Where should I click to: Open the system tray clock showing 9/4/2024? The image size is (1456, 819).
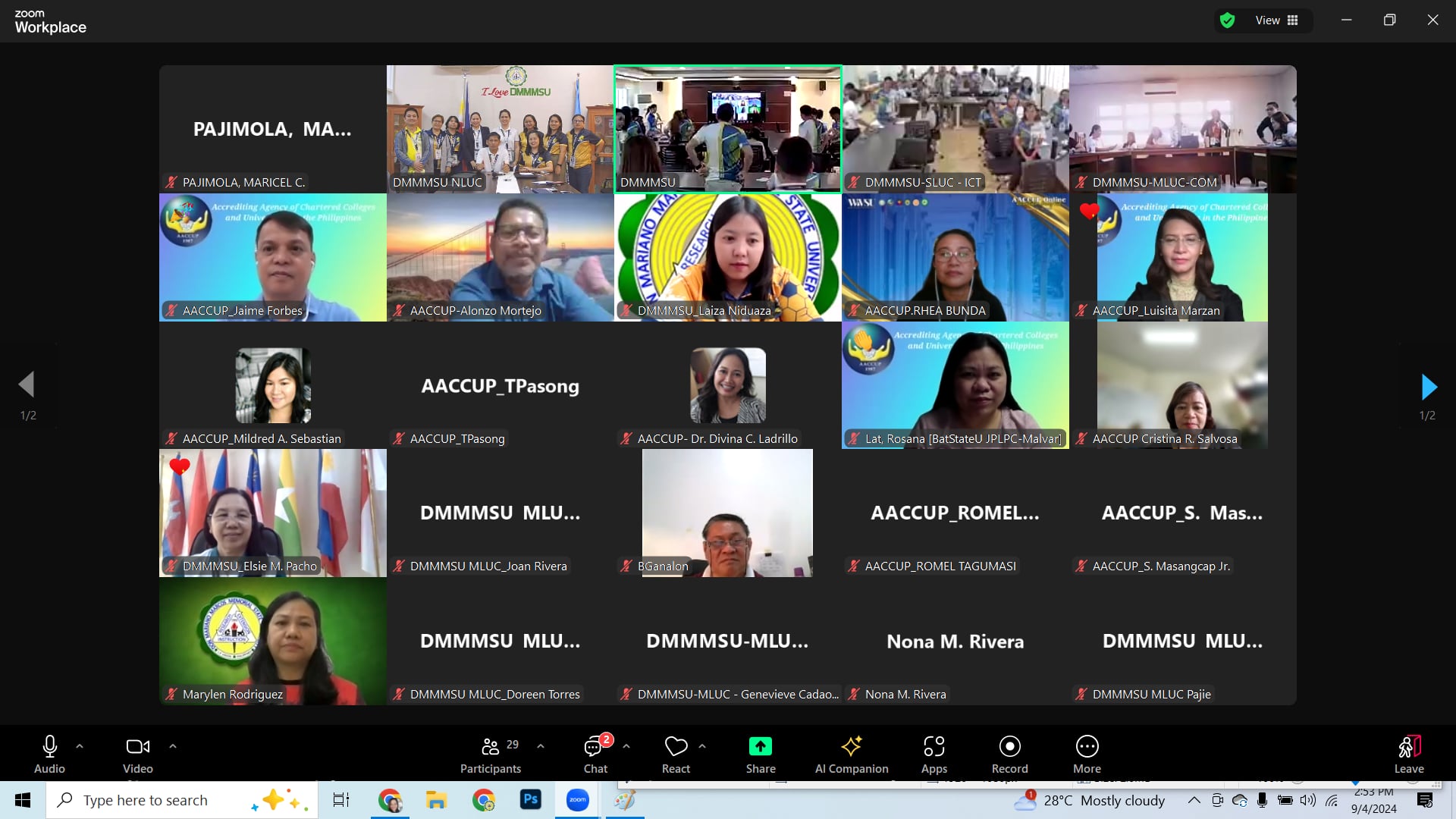click(1373, 801)
